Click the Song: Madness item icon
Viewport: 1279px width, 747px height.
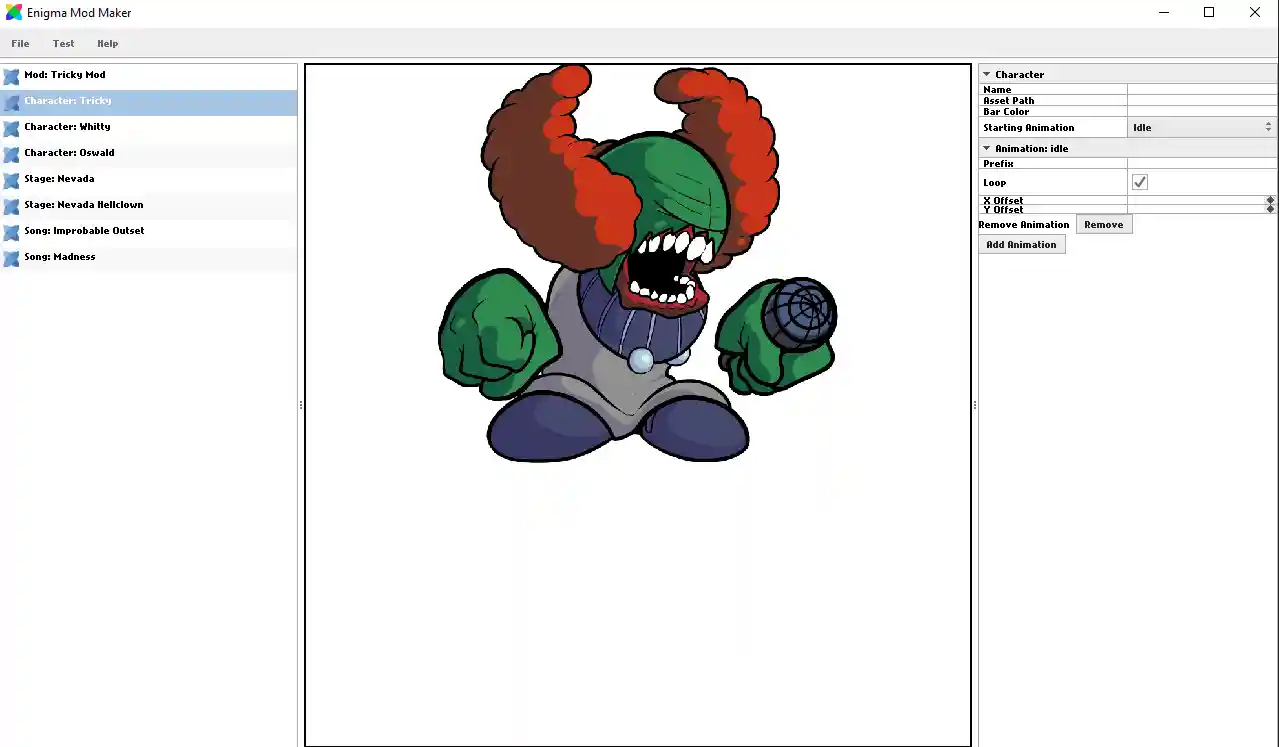(11, 257)
